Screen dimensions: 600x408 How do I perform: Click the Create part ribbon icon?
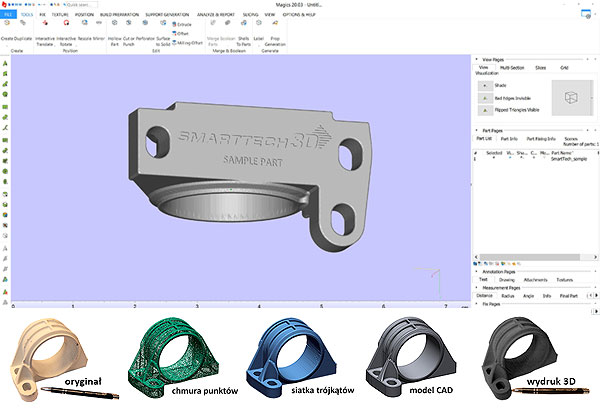tap(7, 23)
